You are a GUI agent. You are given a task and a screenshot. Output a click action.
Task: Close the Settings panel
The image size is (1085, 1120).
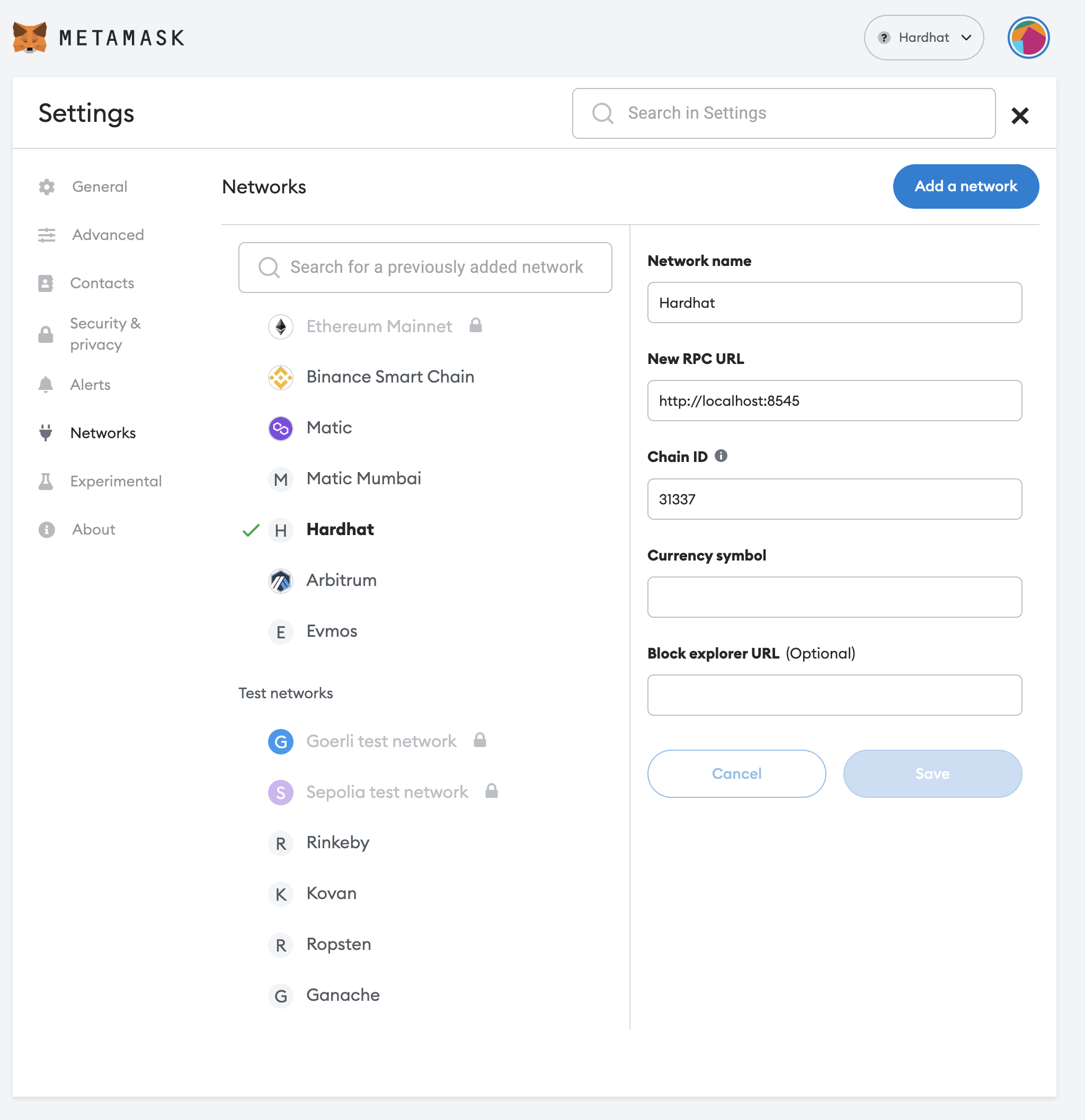pos(1019,115)
